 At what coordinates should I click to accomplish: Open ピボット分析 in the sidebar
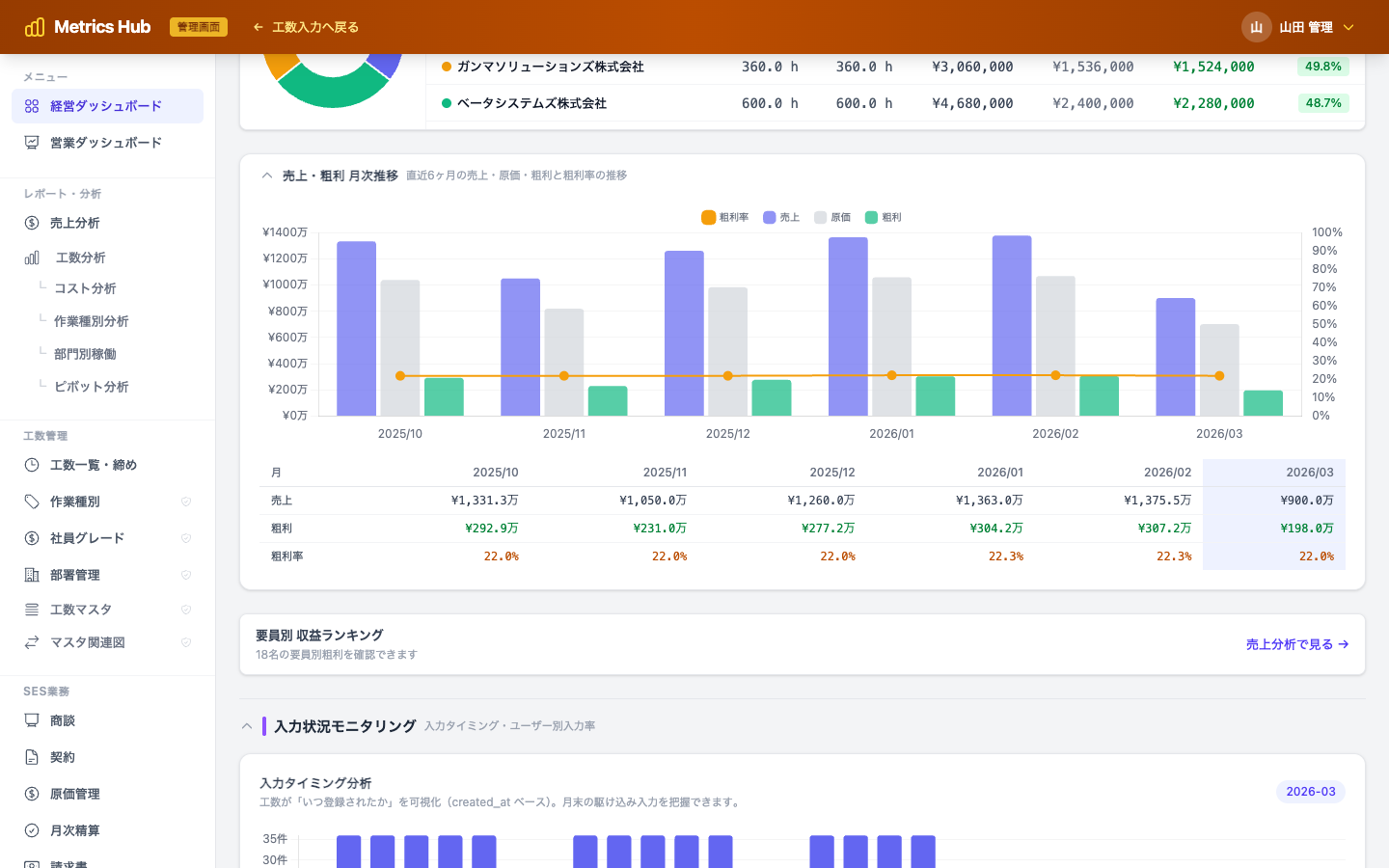92,387
